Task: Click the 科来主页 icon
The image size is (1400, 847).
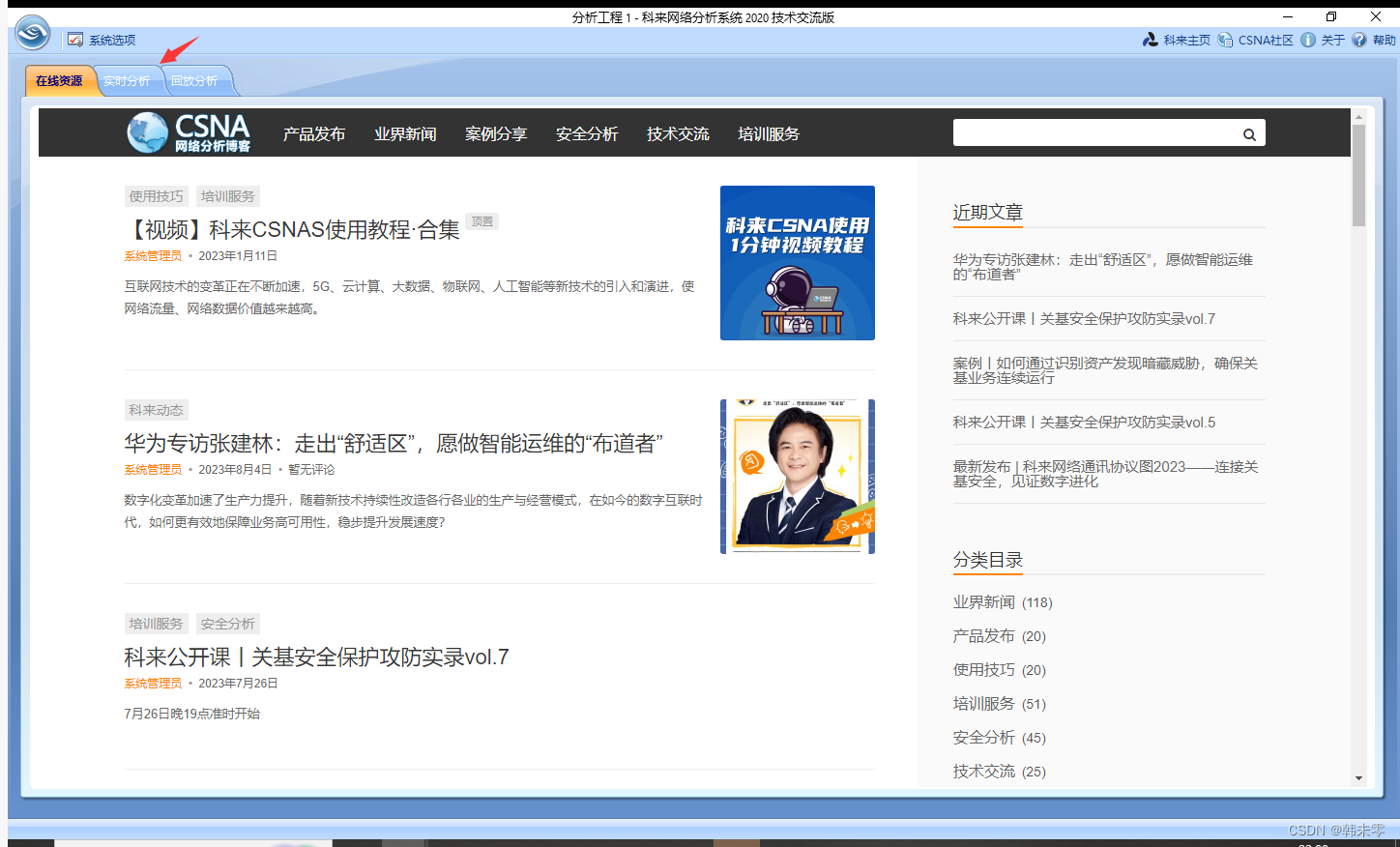Action: 1151,40
